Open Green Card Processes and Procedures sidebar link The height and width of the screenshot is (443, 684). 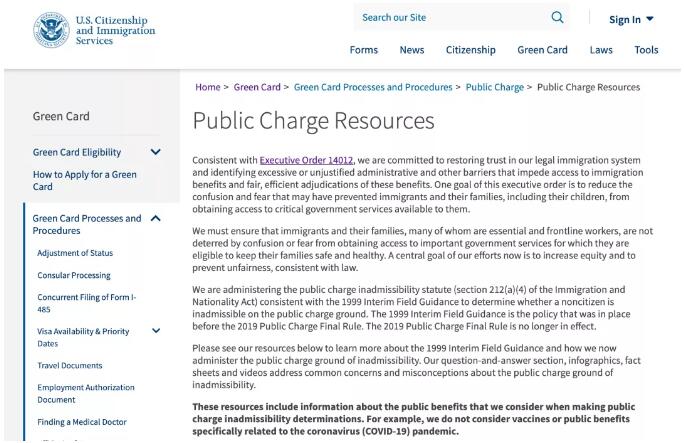pos(87,224)
